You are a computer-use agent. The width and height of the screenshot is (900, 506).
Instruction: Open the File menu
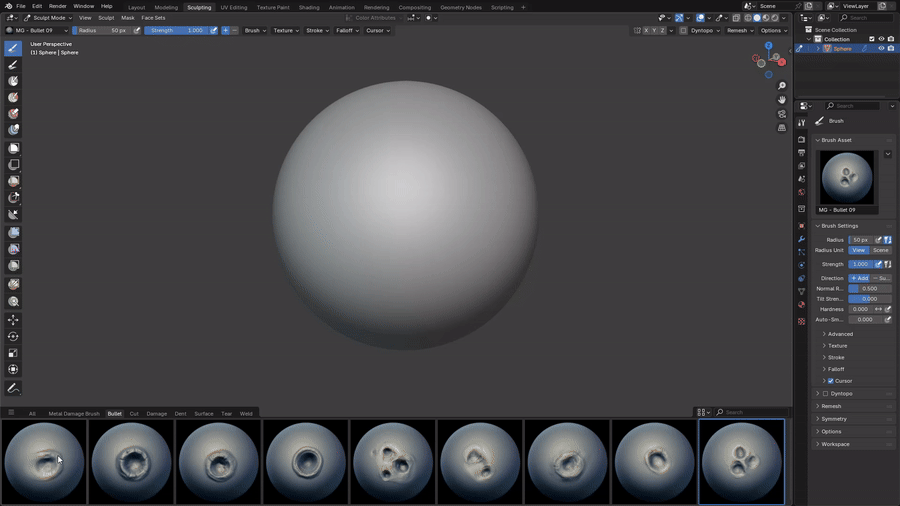(x=21, y=6)
